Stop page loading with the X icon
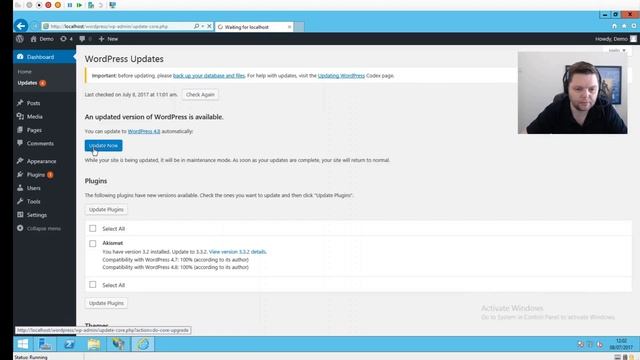The width and height of the screenshot is (640, 360). pyautogui.click(x=209, y=26)
